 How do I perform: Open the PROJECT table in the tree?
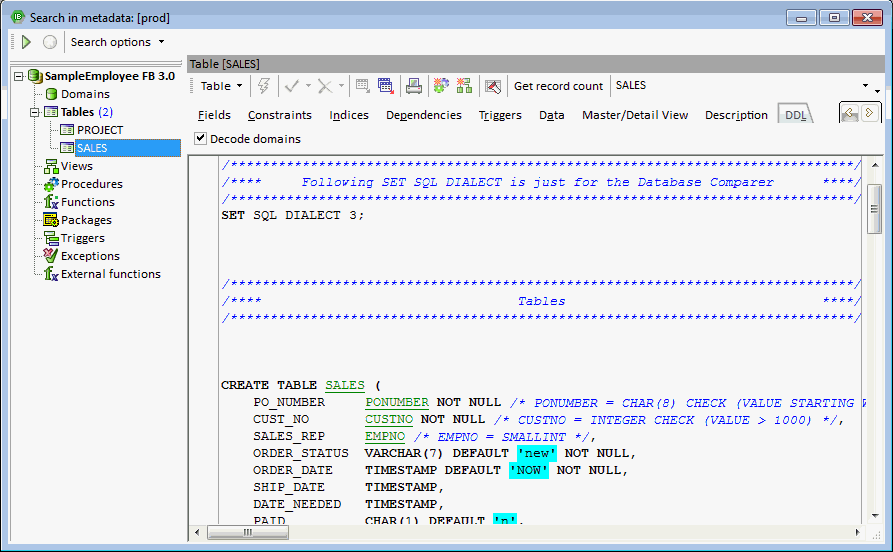coord(100,130)
